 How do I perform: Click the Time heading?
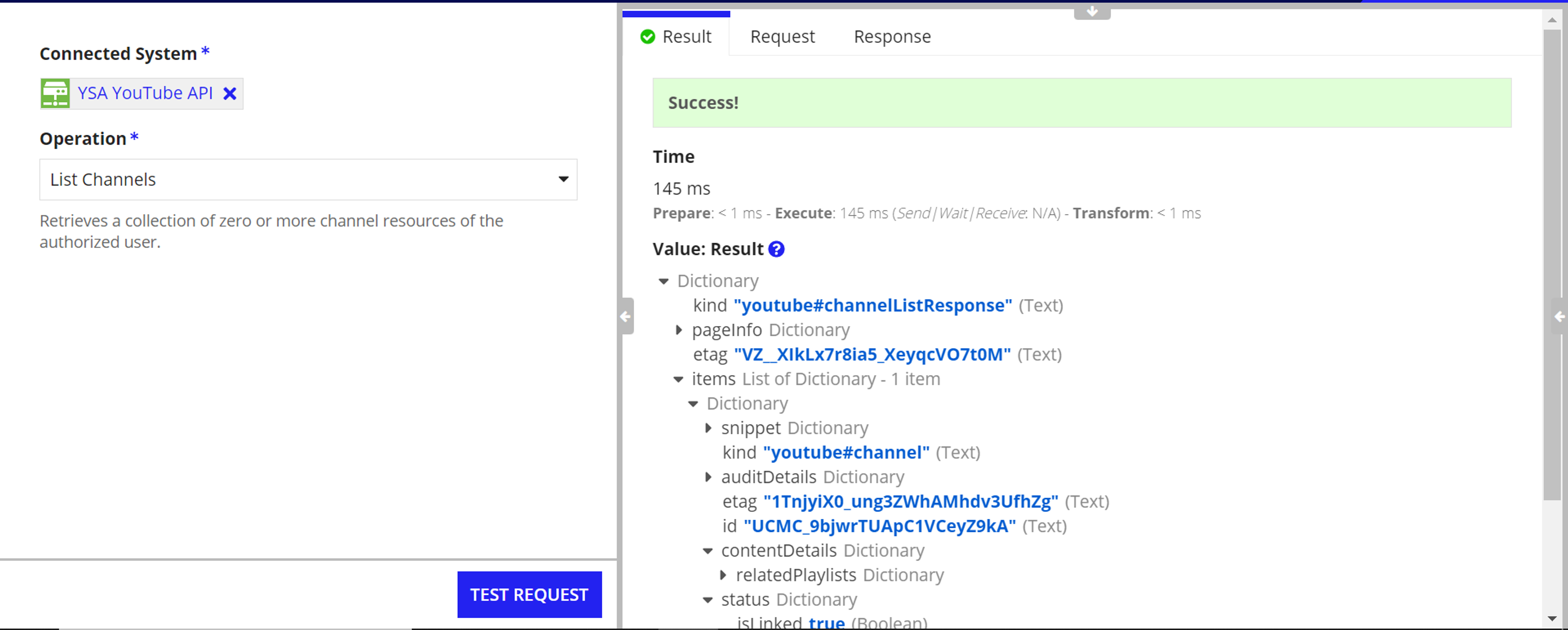(673, 156)
